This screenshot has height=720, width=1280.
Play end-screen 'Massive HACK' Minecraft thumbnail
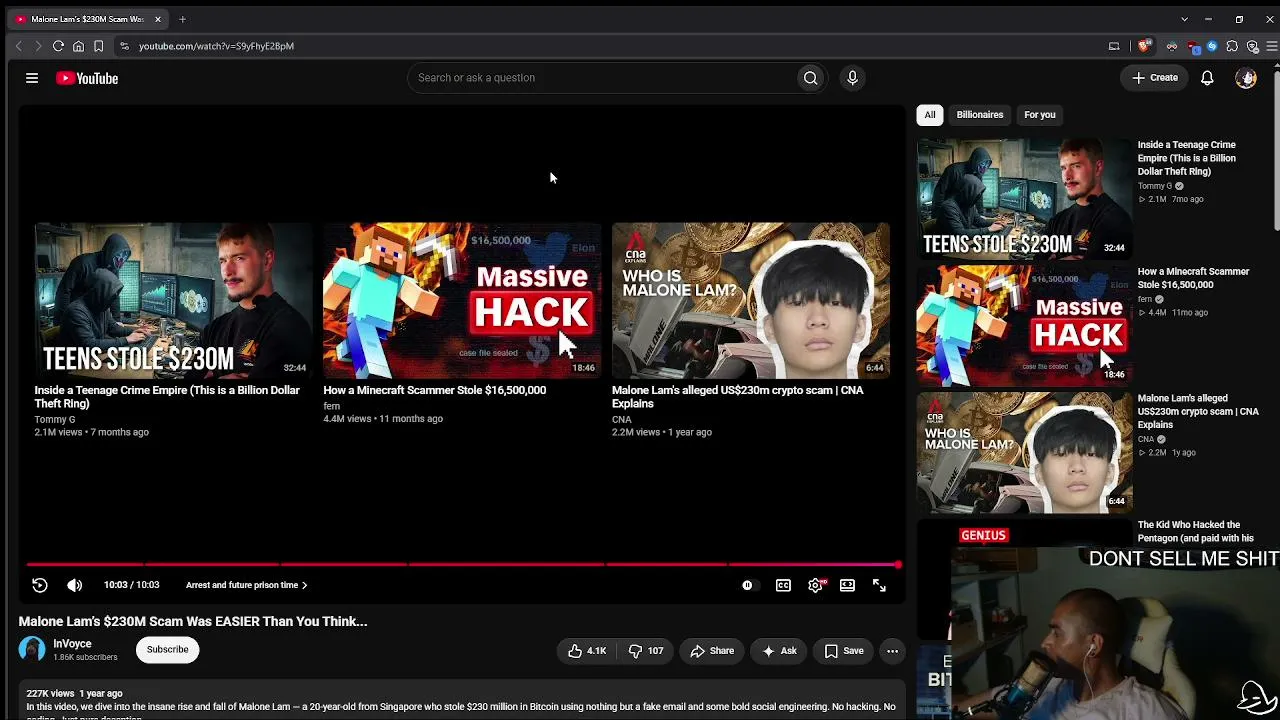462,300
